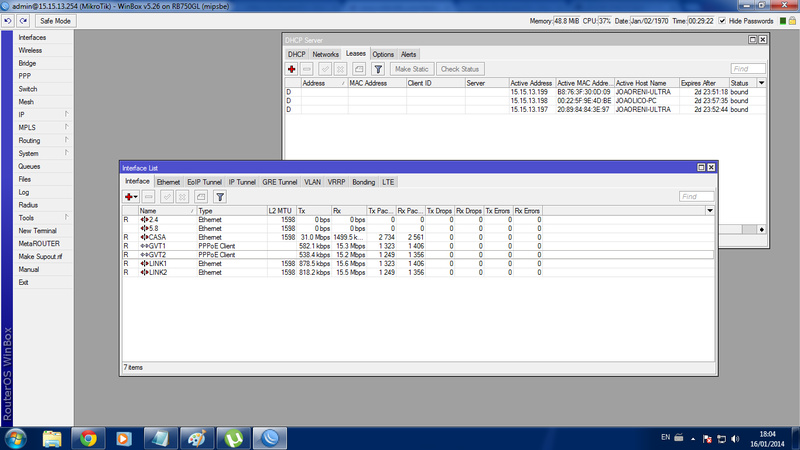Viewport: 800px width, 450px height.
Task: Open the Windows Start button
Action: [x=15, y=439]
